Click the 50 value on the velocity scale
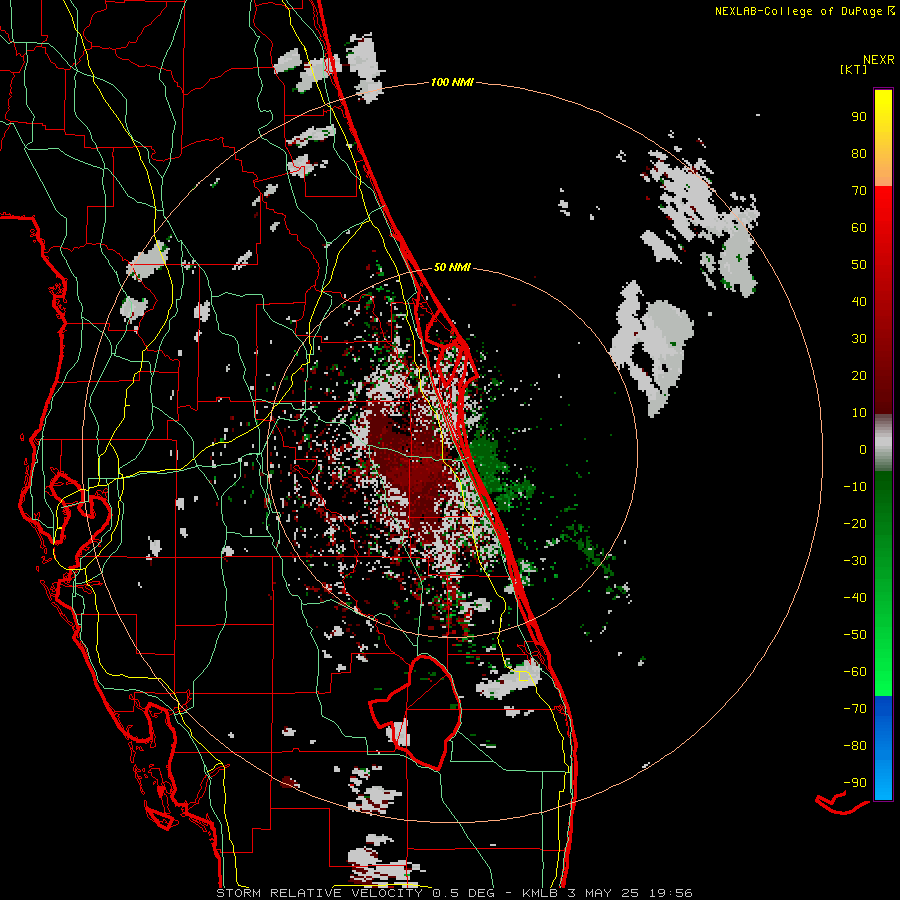Screen dimensions: 900x900 (859, 265)
